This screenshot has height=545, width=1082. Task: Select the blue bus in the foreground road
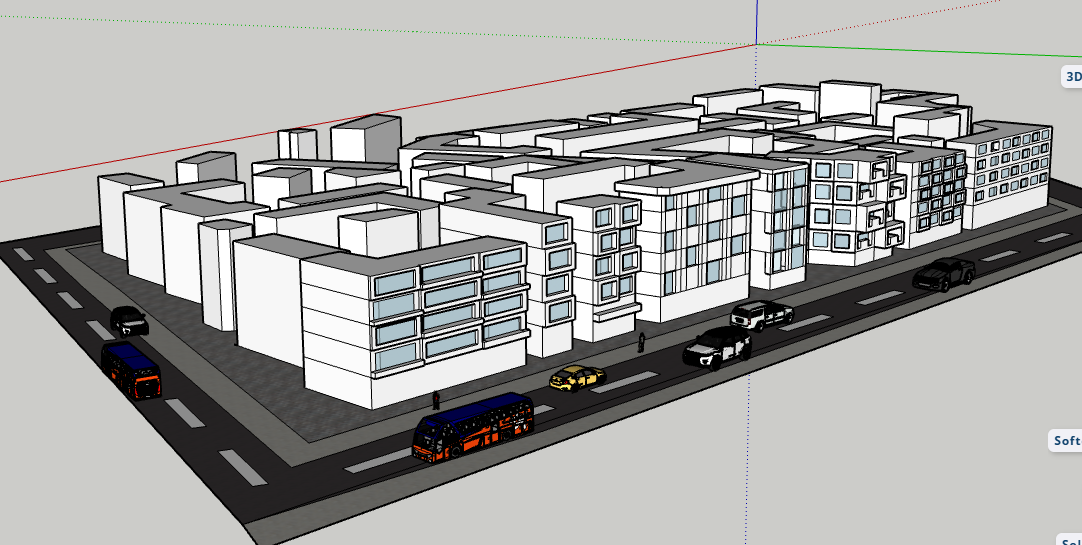click(x=474, y=426)
